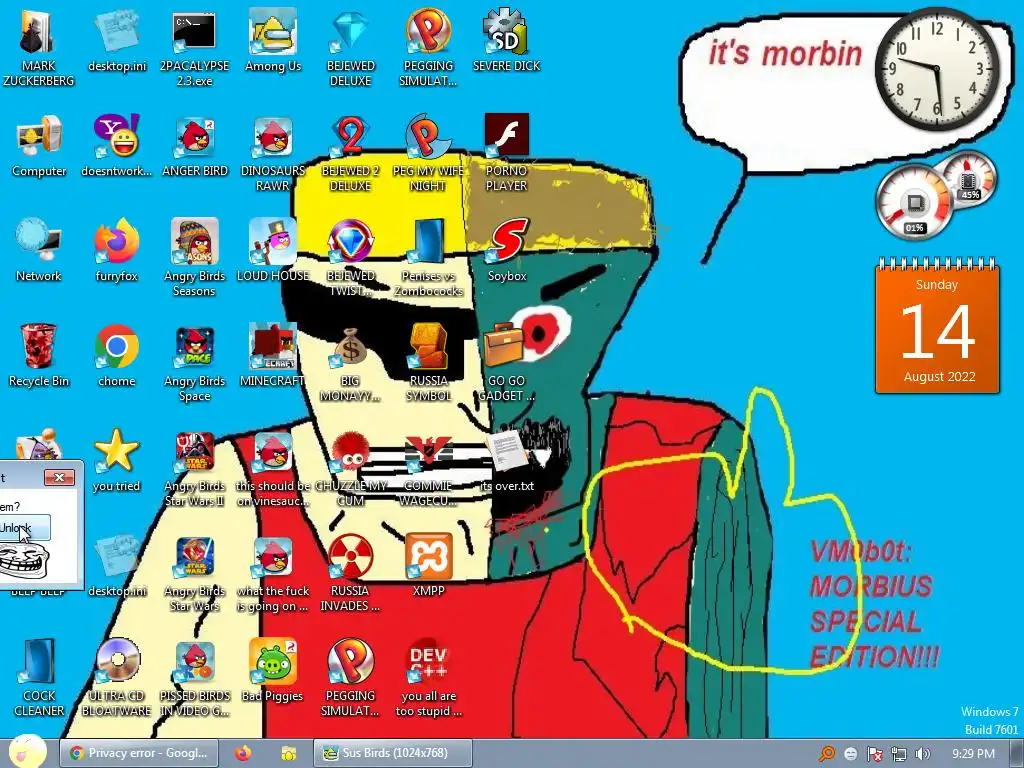This screenshot has height=768, width=1024.
Task: Click the volume speaker tray icon
Action: (923, 754)
